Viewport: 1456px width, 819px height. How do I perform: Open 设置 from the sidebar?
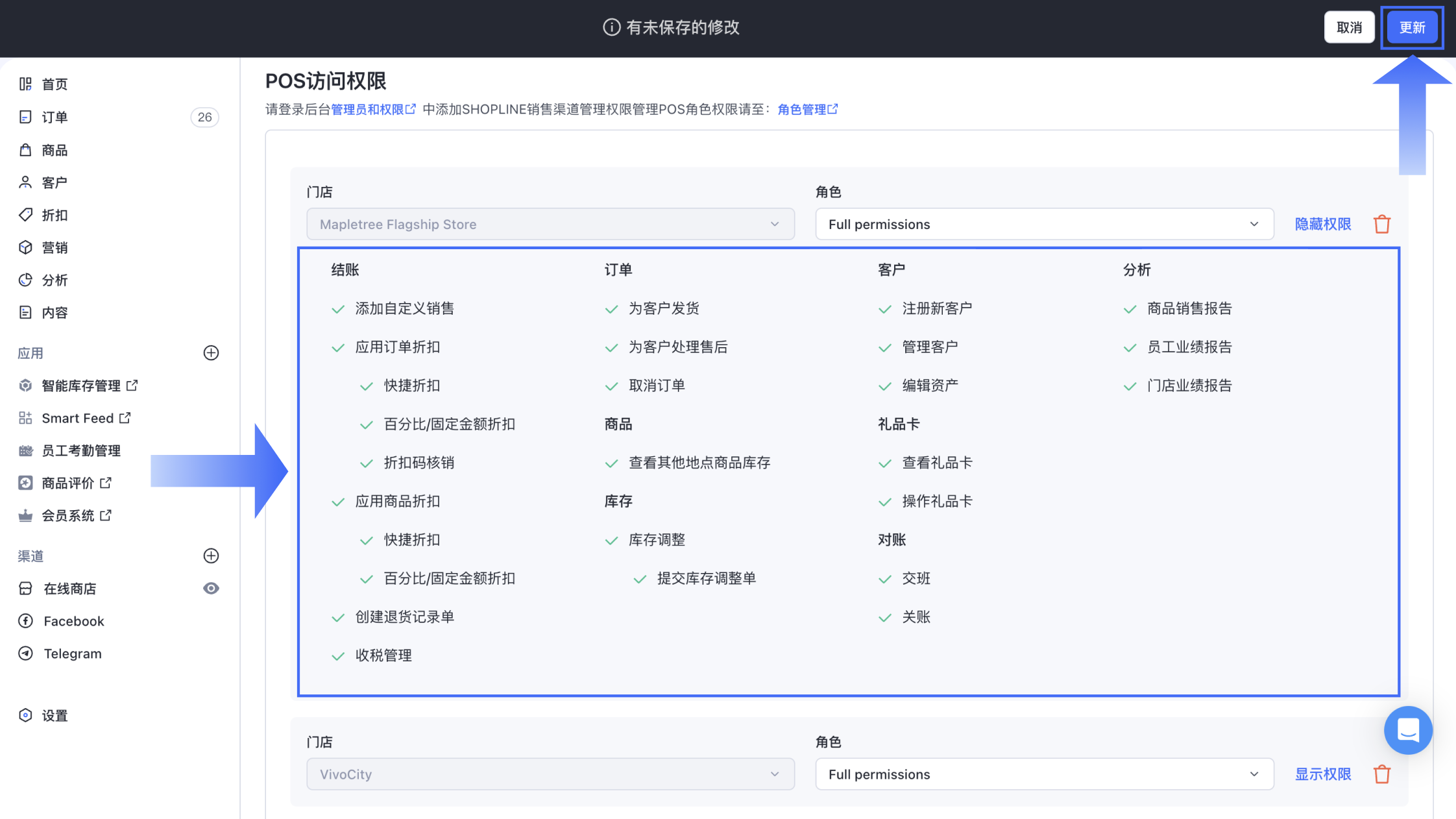(x=55, y=716)
